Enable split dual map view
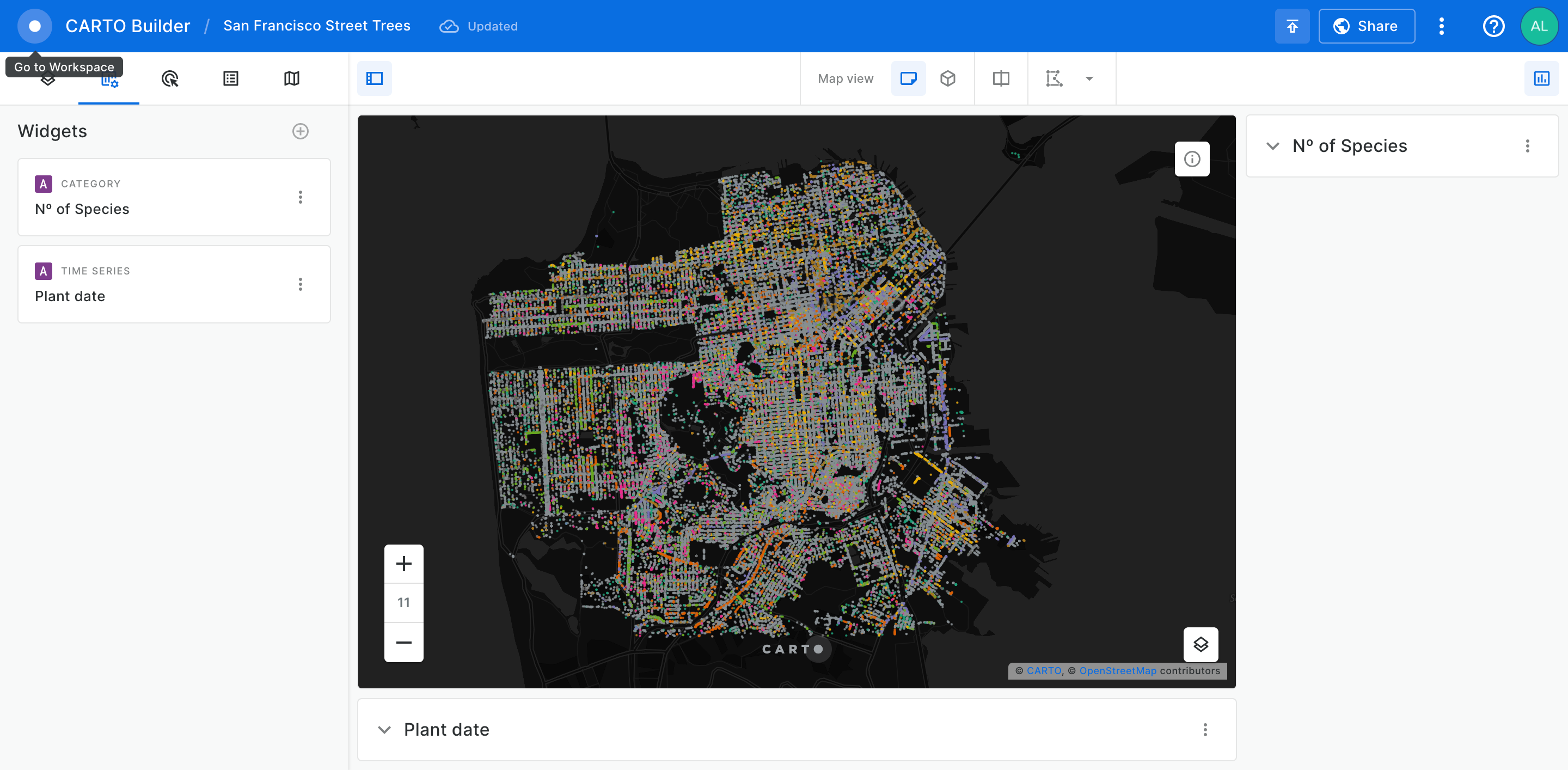Screen dimensions: 1568x770 (1001, 78)
